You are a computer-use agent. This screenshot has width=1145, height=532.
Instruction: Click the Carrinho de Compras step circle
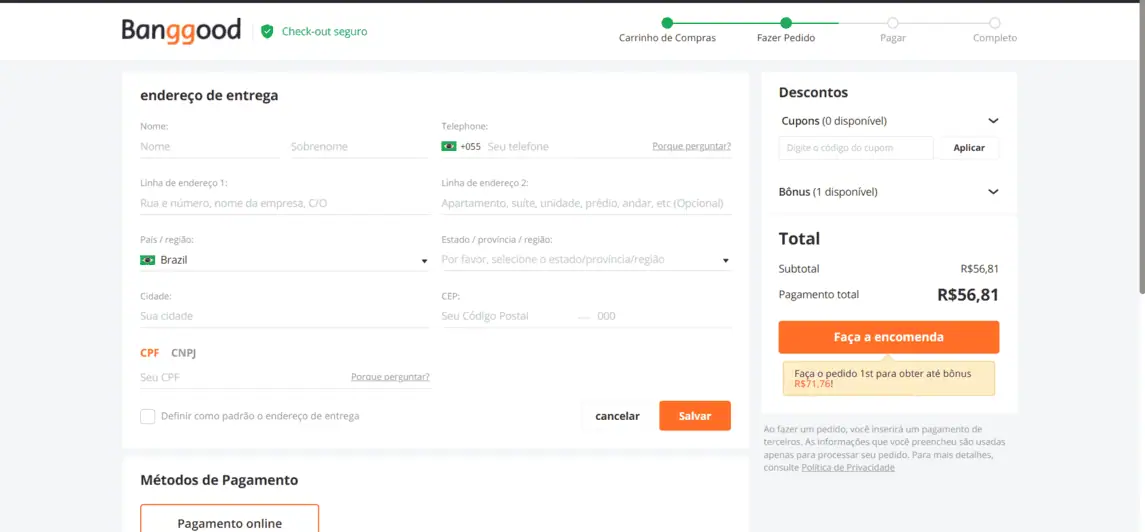pos(667,23)
